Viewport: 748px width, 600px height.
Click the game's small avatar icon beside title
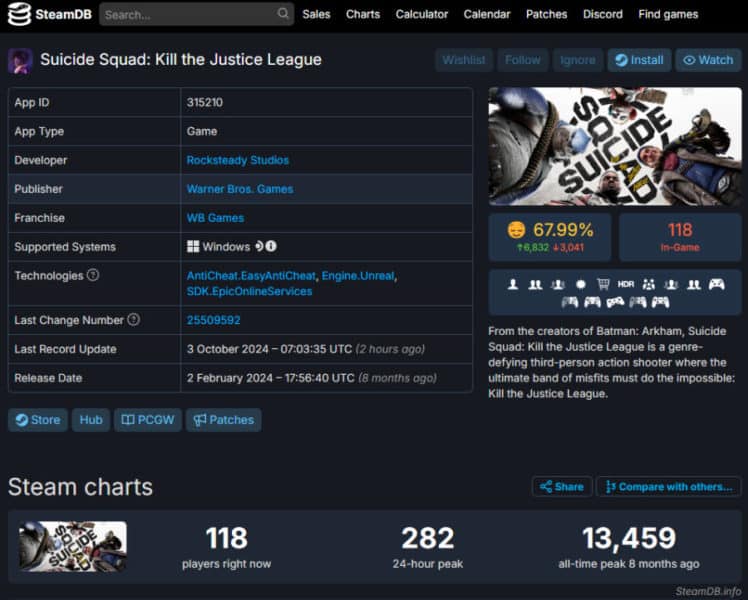point(20,61)
